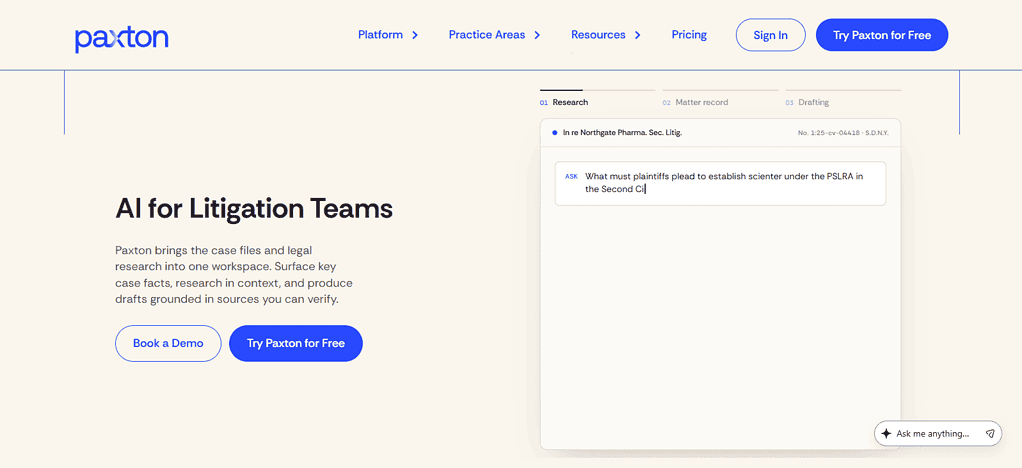Viewport: 1022px width, 468px height.
Task: Click the sparkle icon in Ask me anything
Action: click(x=886, y=433)
